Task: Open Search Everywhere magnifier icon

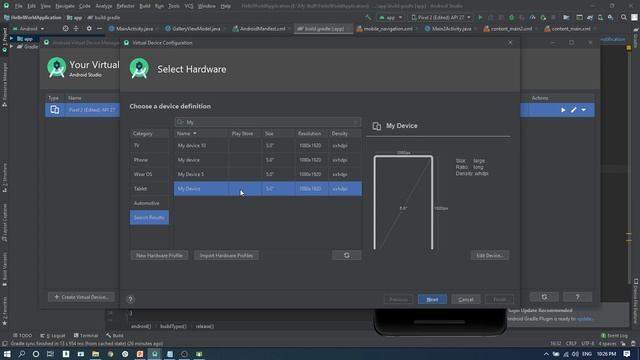Action: pos(624,18)
